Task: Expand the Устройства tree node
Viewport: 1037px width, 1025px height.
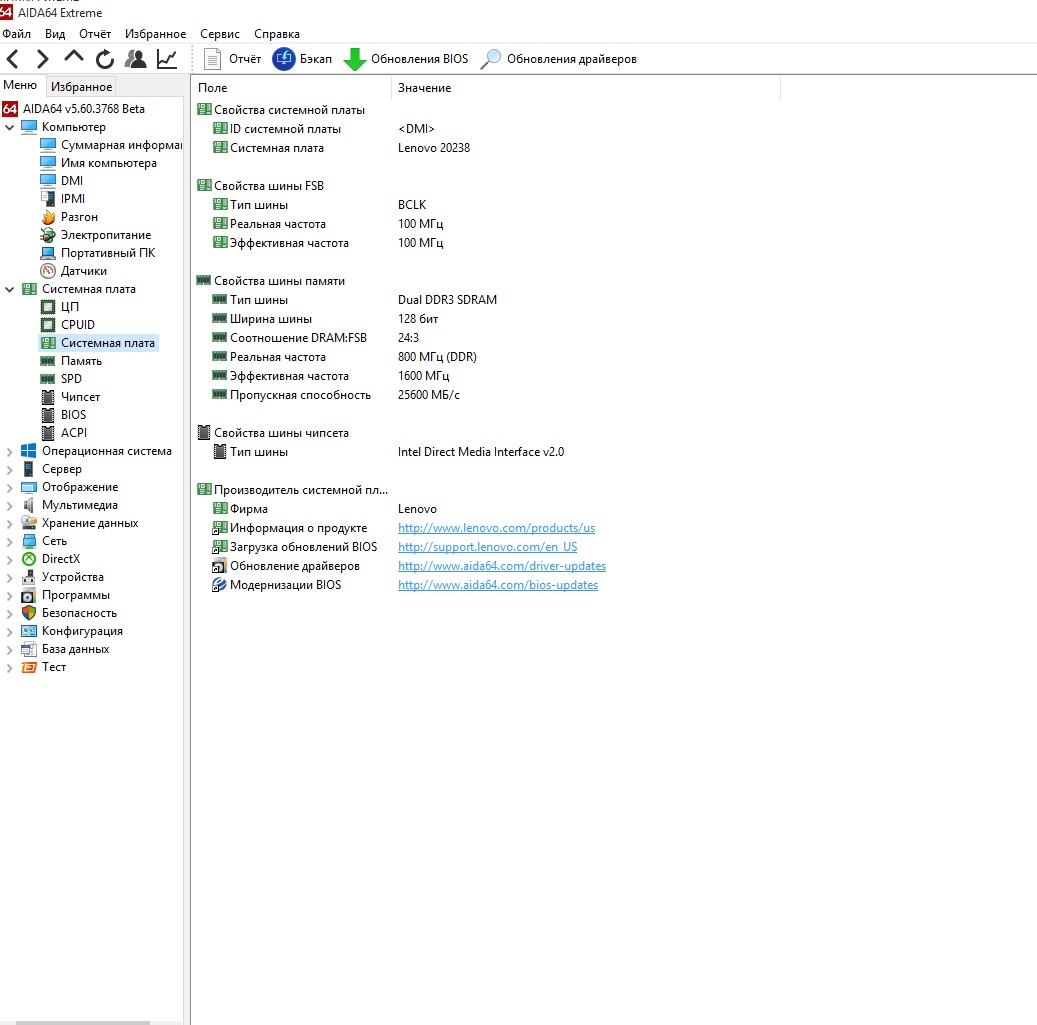Action: pyautogui.click(x=9, y=578)
